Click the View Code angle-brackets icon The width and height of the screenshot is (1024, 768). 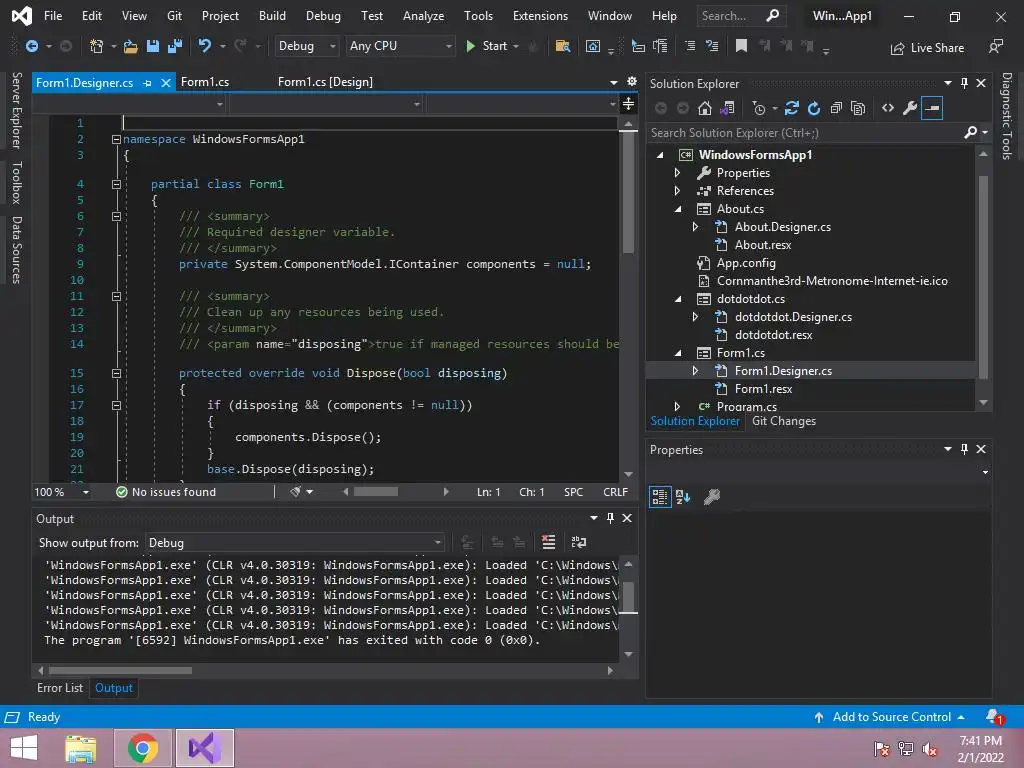coord(888,108)
